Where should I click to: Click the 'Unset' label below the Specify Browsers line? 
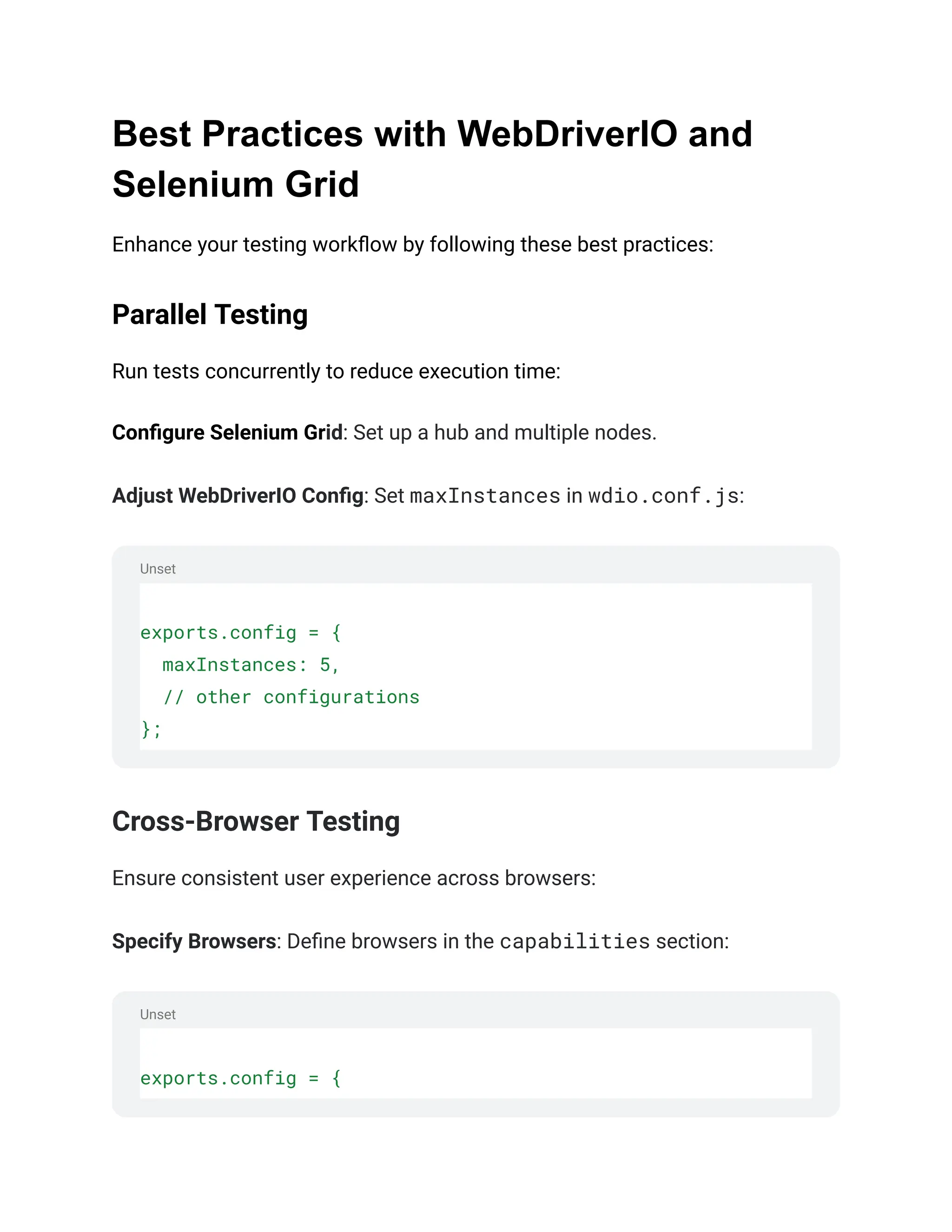click(x=158, y=1015)
